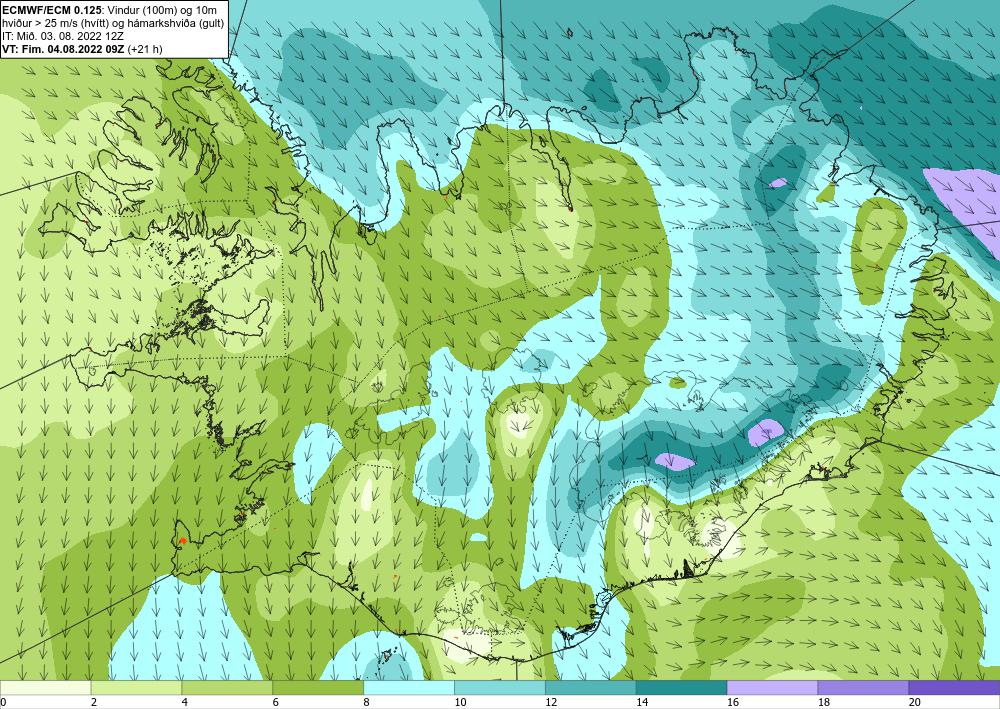Click the 18–20 m/s medium purple legend swatch
Screen dimensions: 1000x709
(863, 688)
